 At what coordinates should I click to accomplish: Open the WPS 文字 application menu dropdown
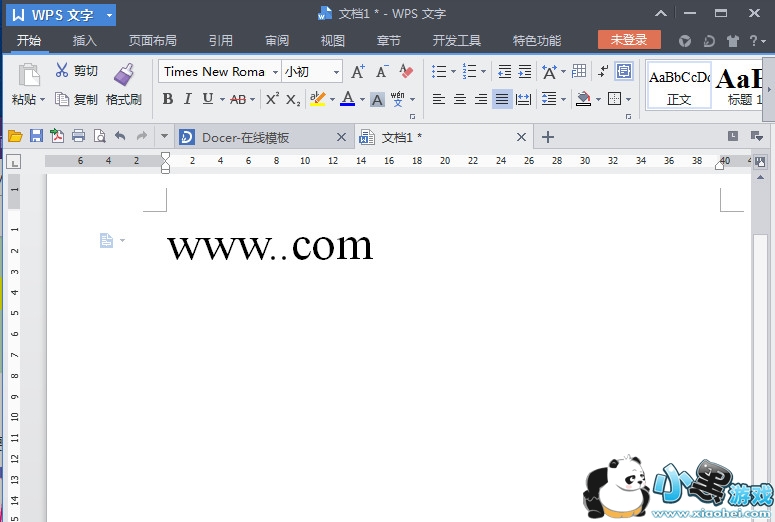coord(109,15)
